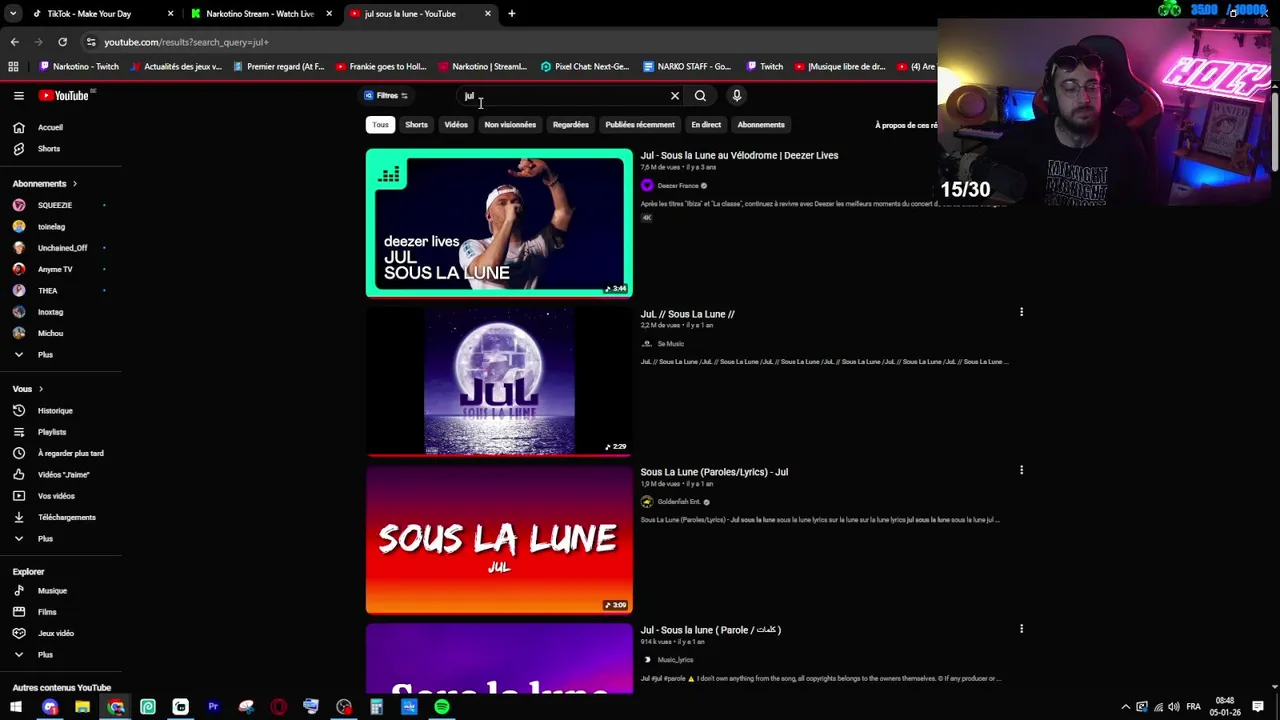Open Spotify from the taskbar

[x=442, y=707]
